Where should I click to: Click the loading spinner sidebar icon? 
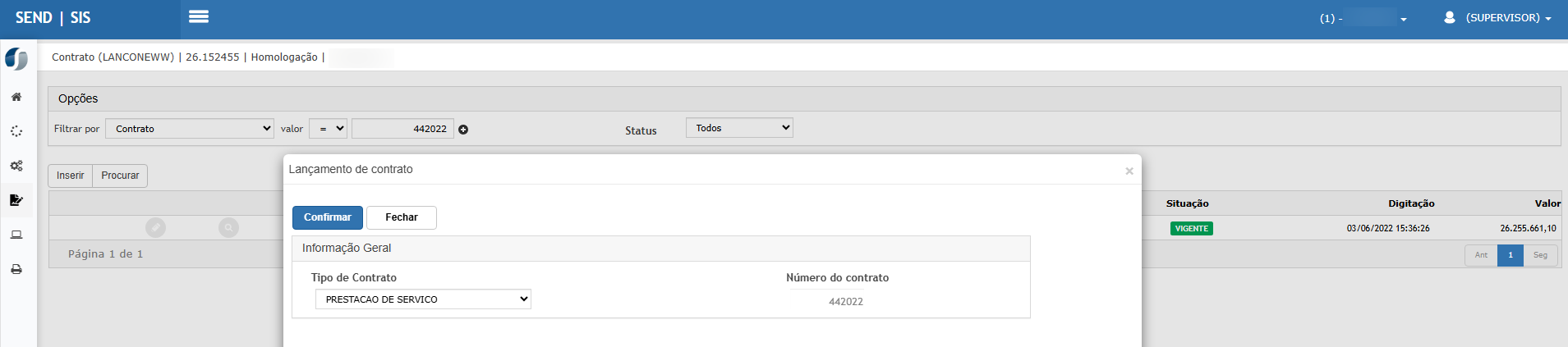click(16, 131)
